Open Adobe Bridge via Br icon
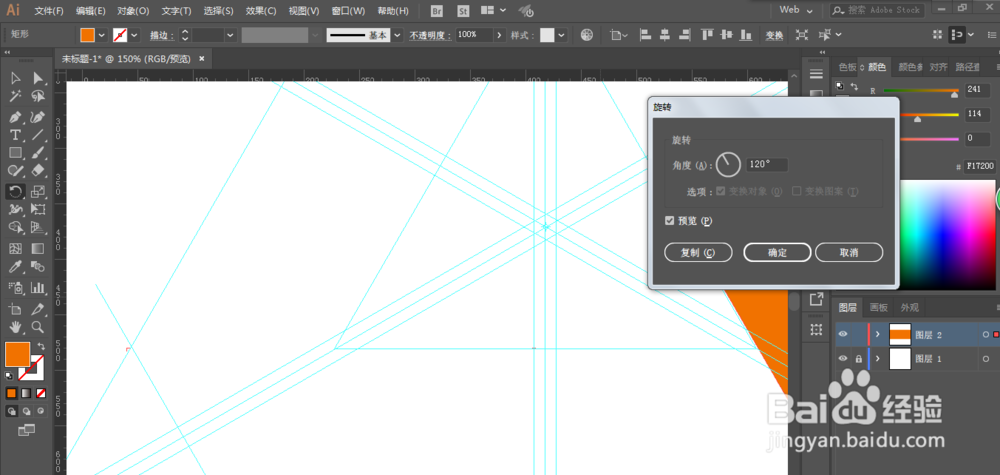Screen dimensions: 1000x475 (x=437, y=10)
